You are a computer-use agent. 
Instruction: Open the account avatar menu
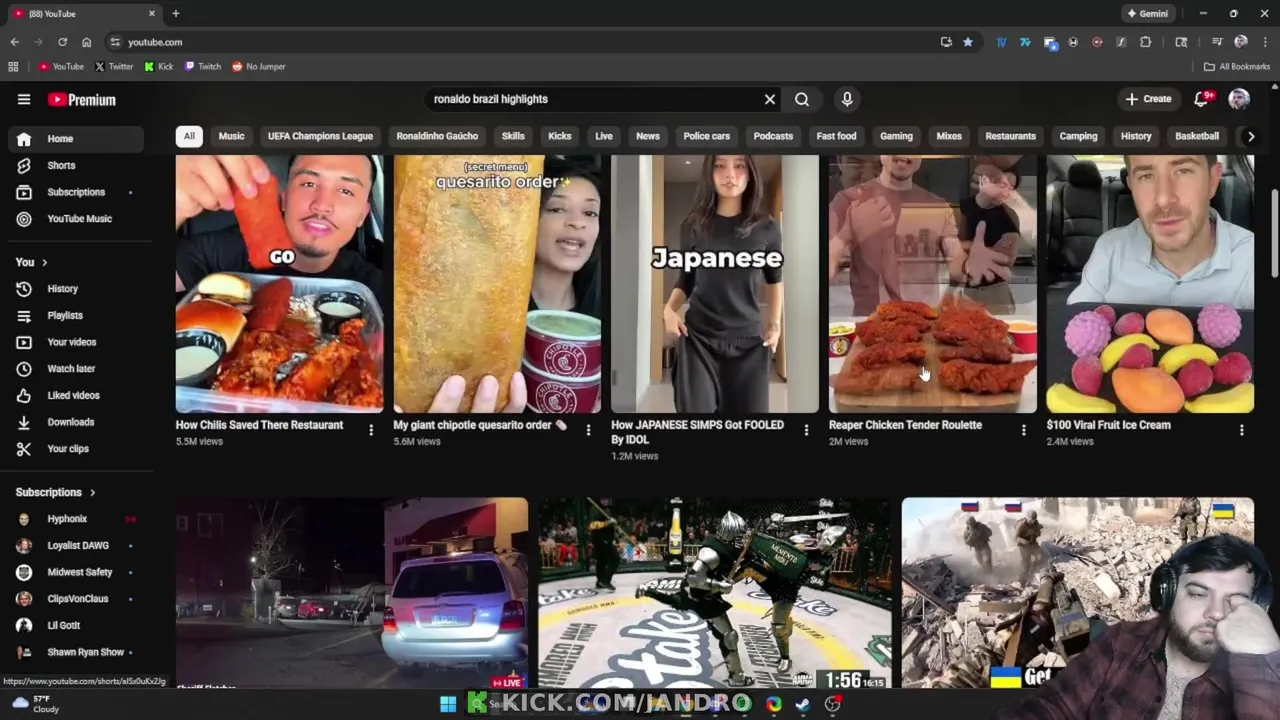point(1239,99)
